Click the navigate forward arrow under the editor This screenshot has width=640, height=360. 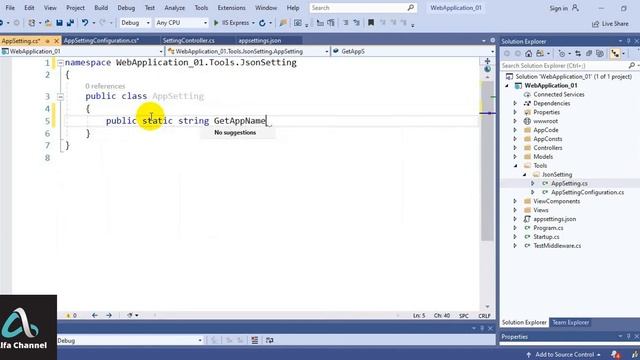[x=109, y=315]
